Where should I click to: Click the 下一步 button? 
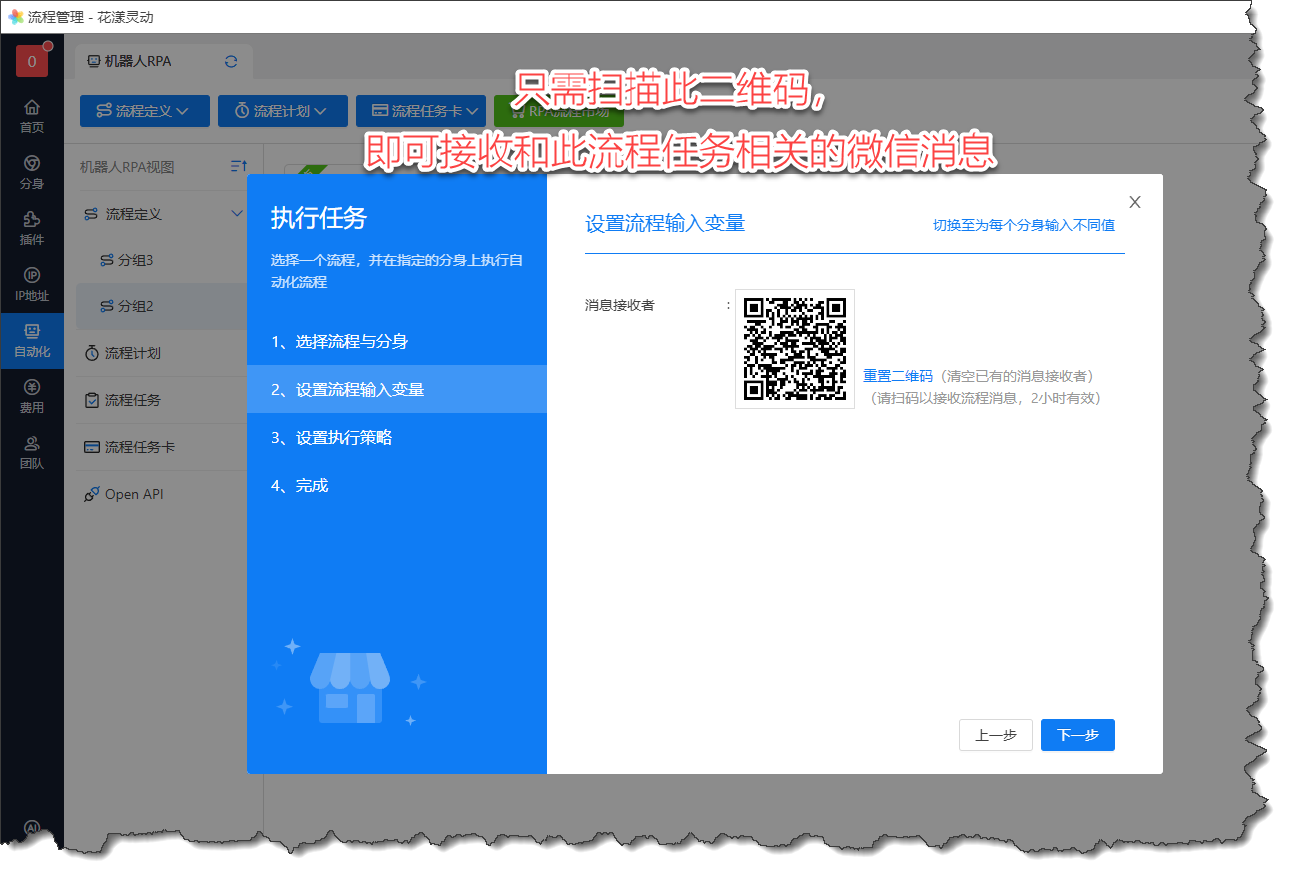(x=1078, y=735)
